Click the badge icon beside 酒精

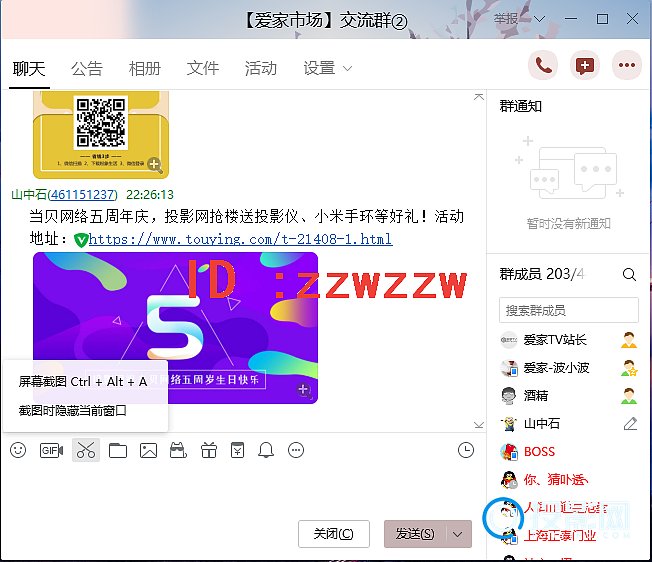point(629,396)
